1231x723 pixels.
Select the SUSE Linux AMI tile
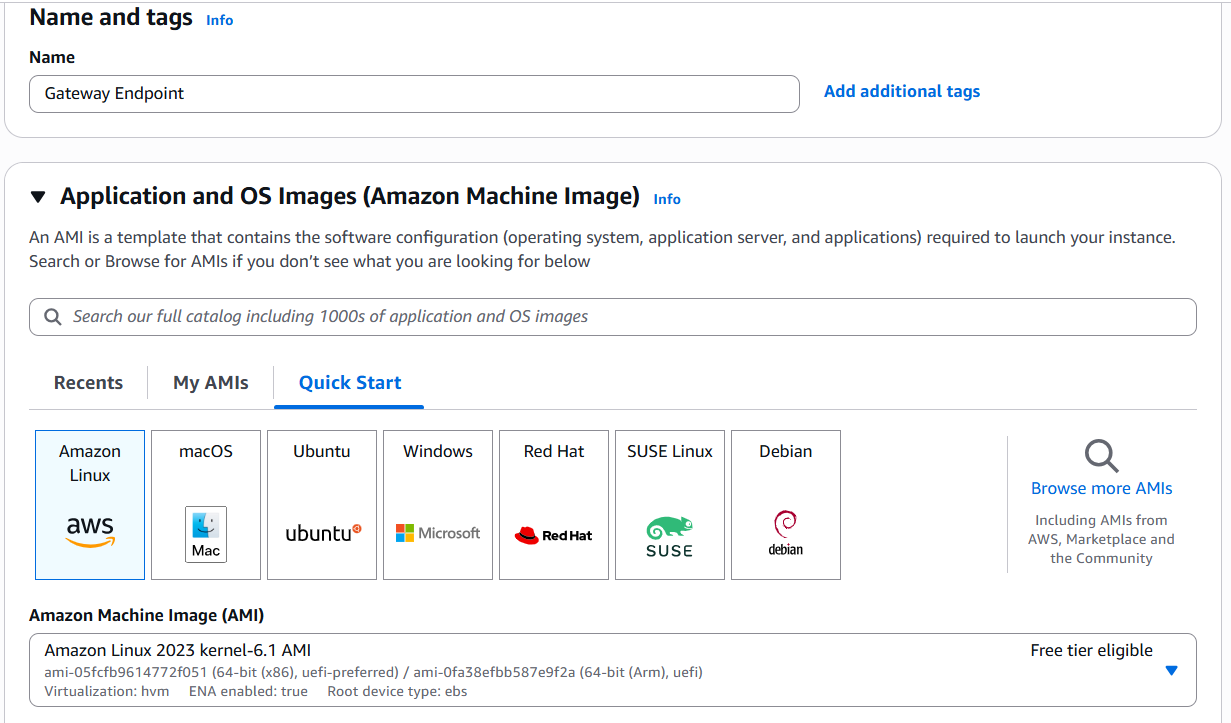[x=670, y=505]
